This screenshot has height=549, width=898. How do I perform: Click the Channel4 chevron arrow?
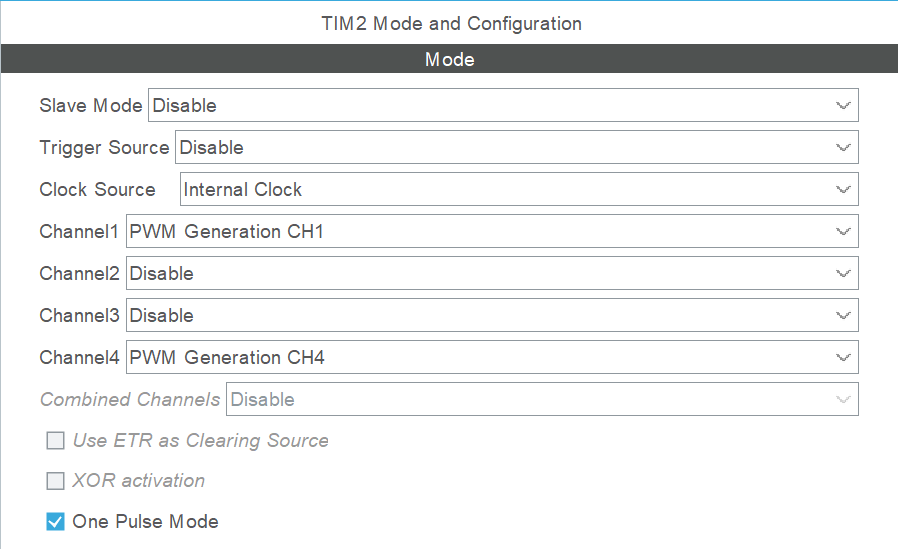843,358
